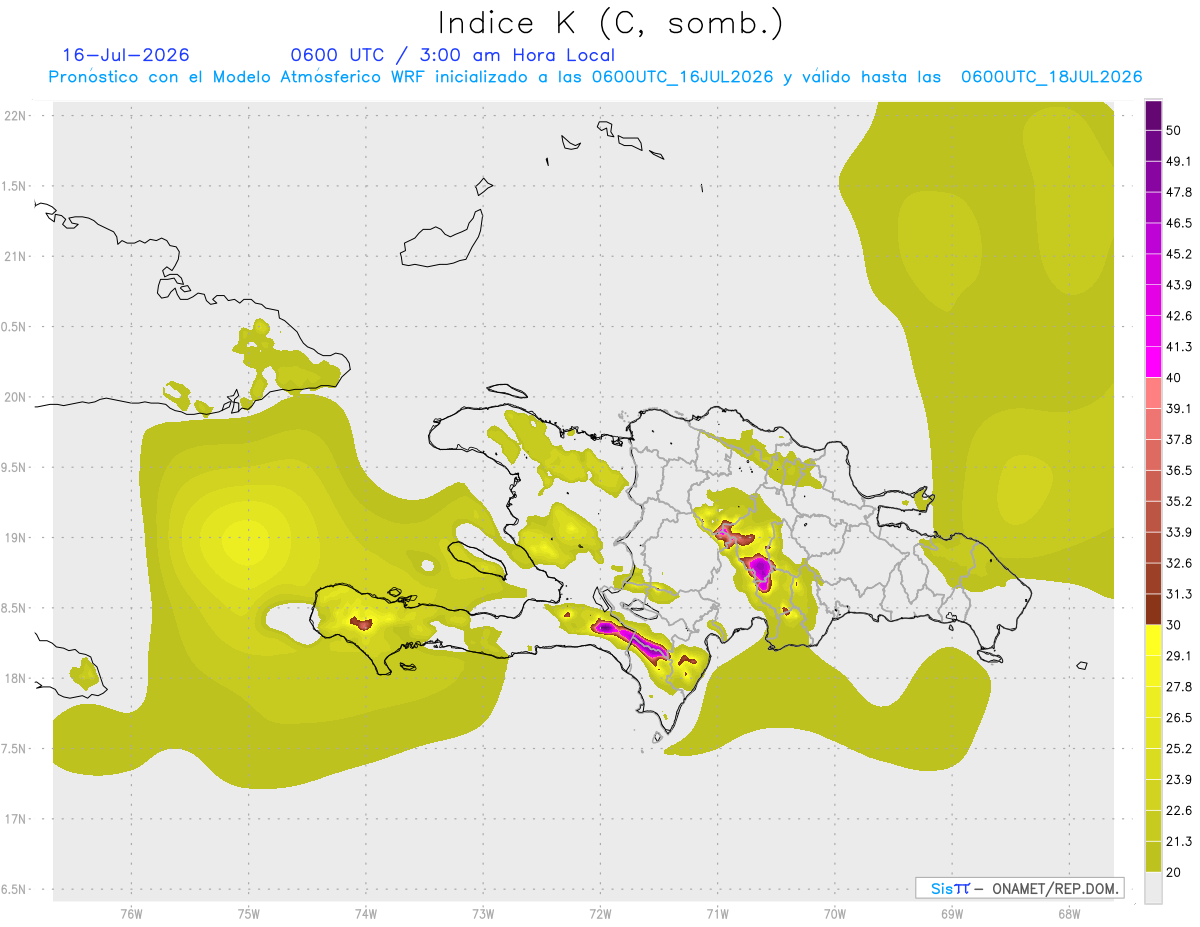Click the colorbar value '20'
This screenshot has width=1200, height=927.
tap(1176, 872)
